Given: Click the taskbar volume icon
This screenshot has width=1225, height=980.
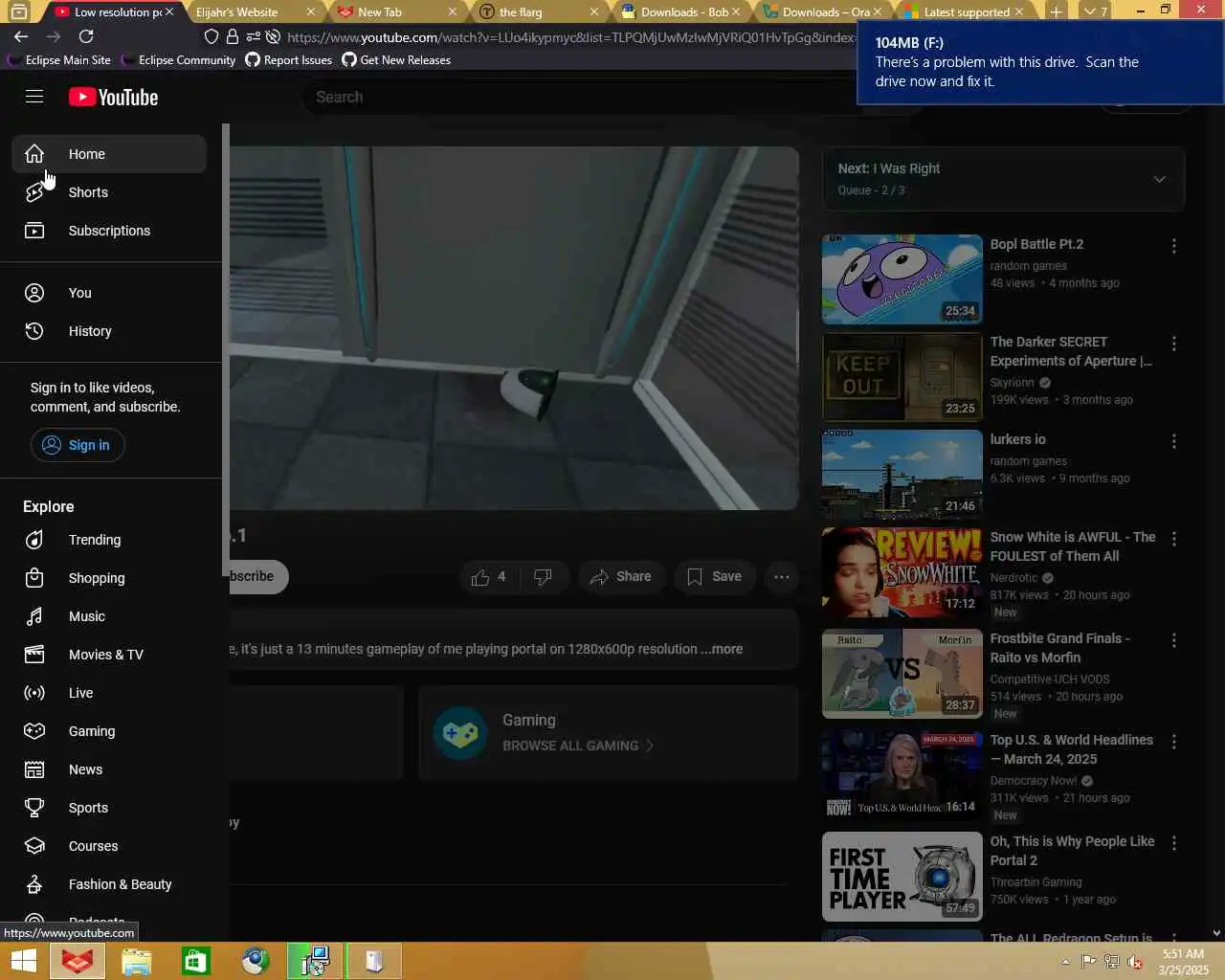Looking at the screenshot, I should click(x=1135, y=962).
